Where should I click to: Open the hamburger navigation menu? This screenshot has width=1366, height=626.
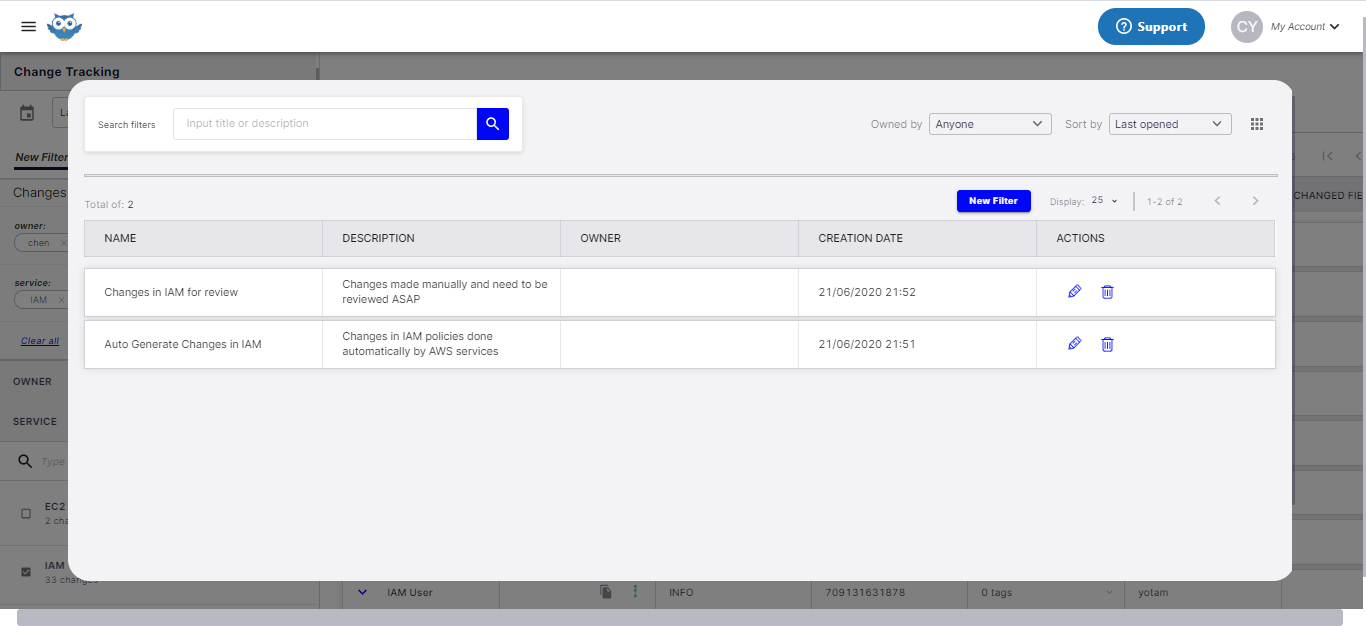point(28,27)
